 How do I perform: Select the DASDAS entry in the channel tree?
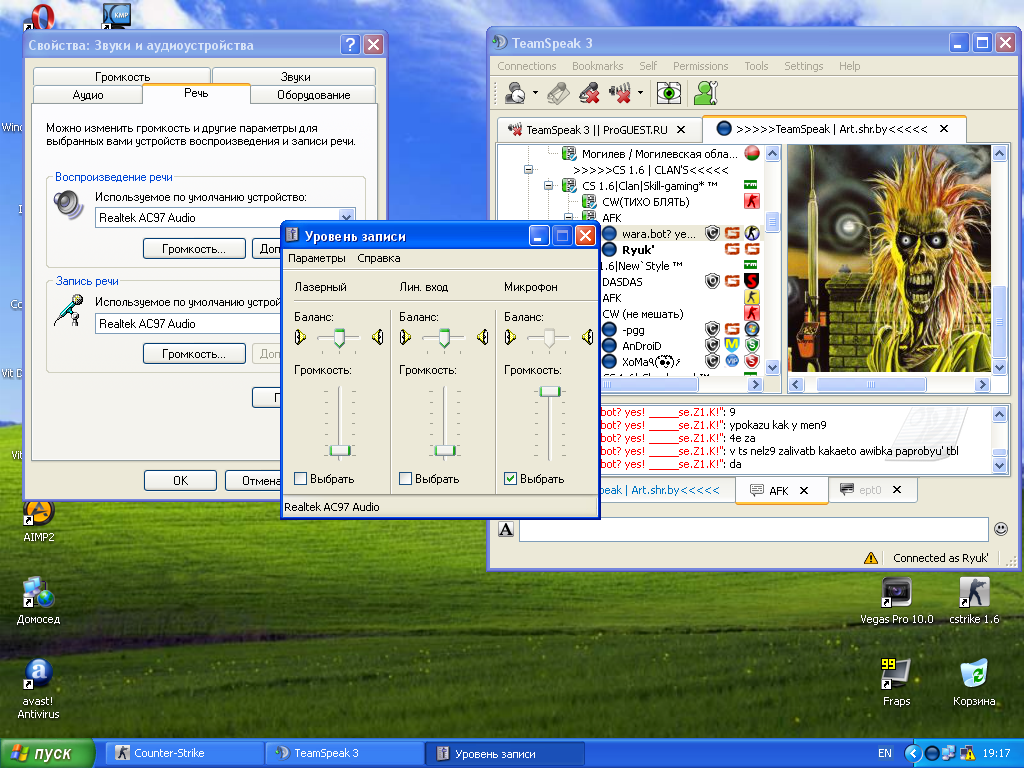(622, 281)
